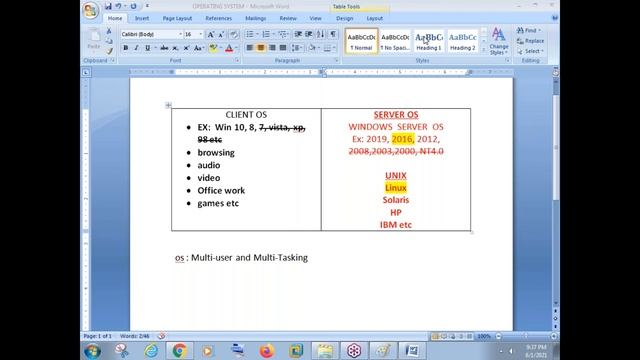This screenshot has width=640, height=360.
Task: Open the font size dropdown
Action: (x=200, y=34)
